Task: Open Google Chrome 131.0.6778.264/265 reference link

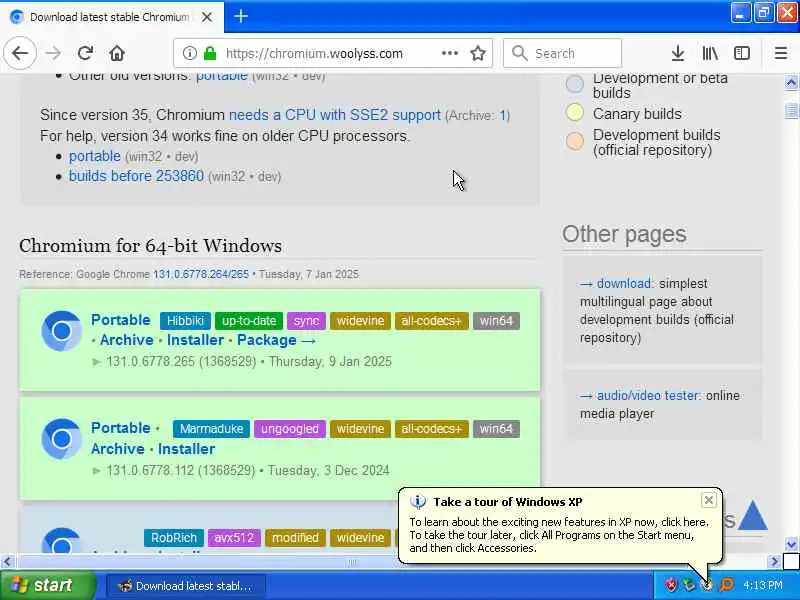Action: click(x=201, y=274)
